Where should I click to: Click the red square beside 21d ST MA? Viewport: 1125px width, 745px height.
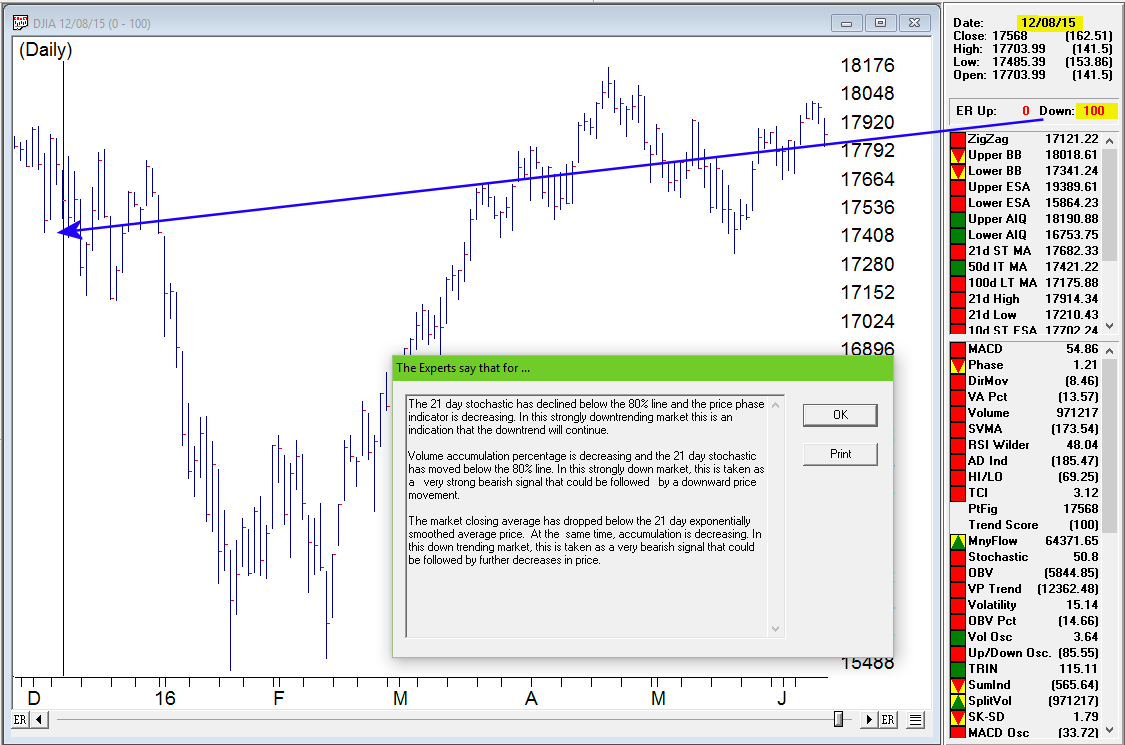(x=957, y=250)
